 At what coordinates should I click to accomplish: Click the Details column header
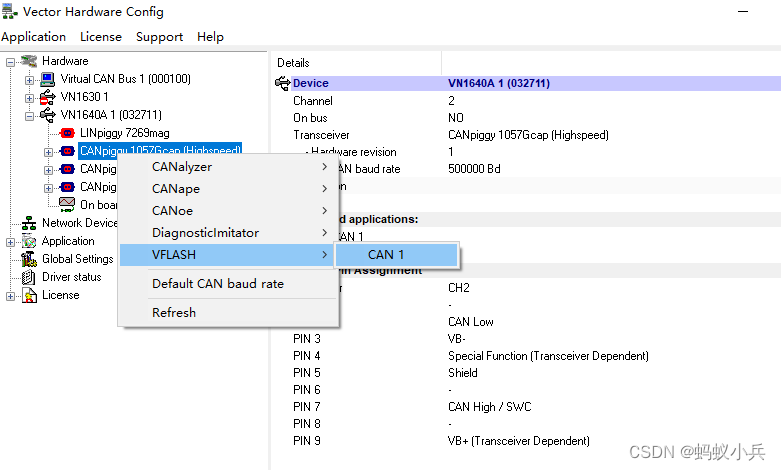[294, 63]
